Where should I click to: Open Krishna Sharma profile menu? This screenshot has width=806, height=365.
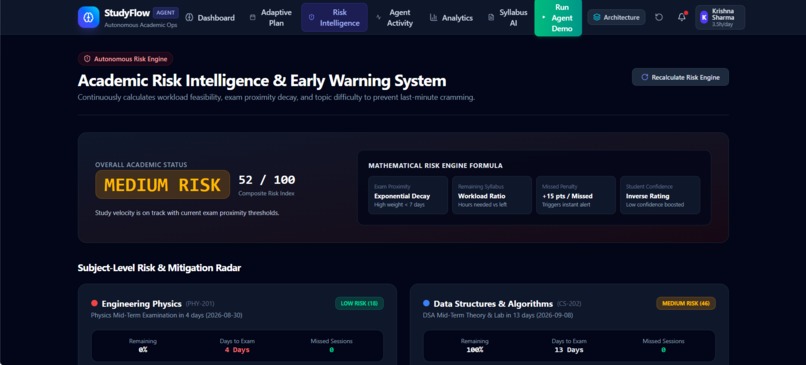[720, 17]
